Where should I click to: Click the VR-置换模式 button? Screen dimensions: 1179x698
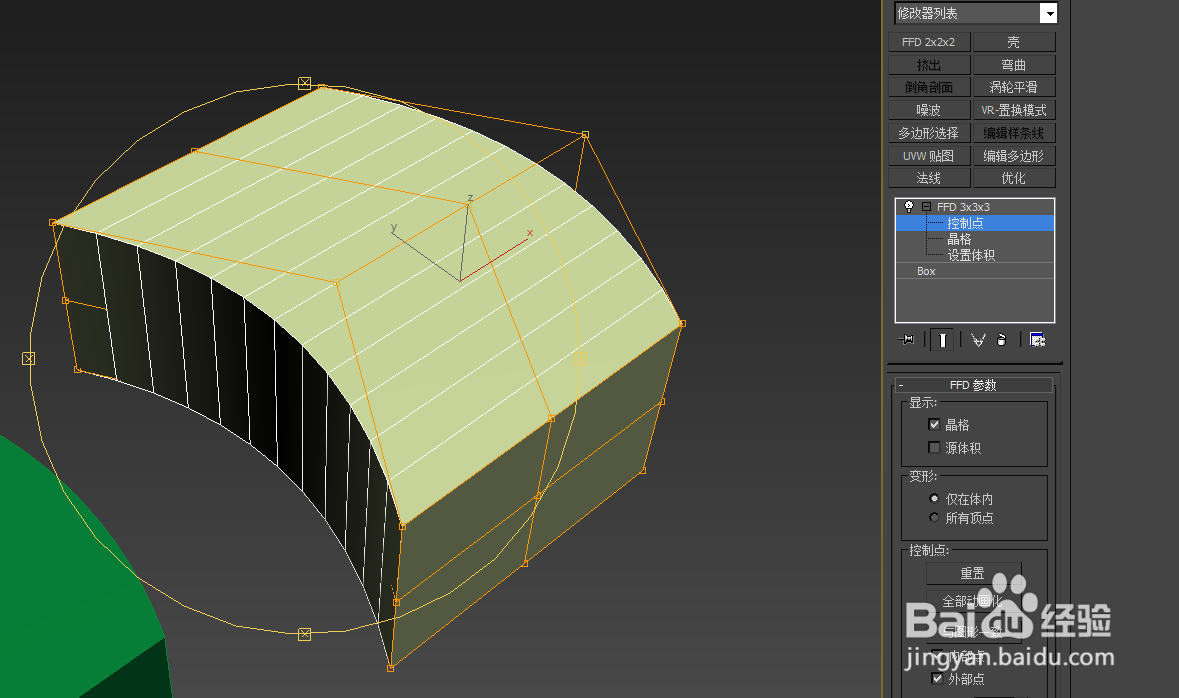(1014, 110)
